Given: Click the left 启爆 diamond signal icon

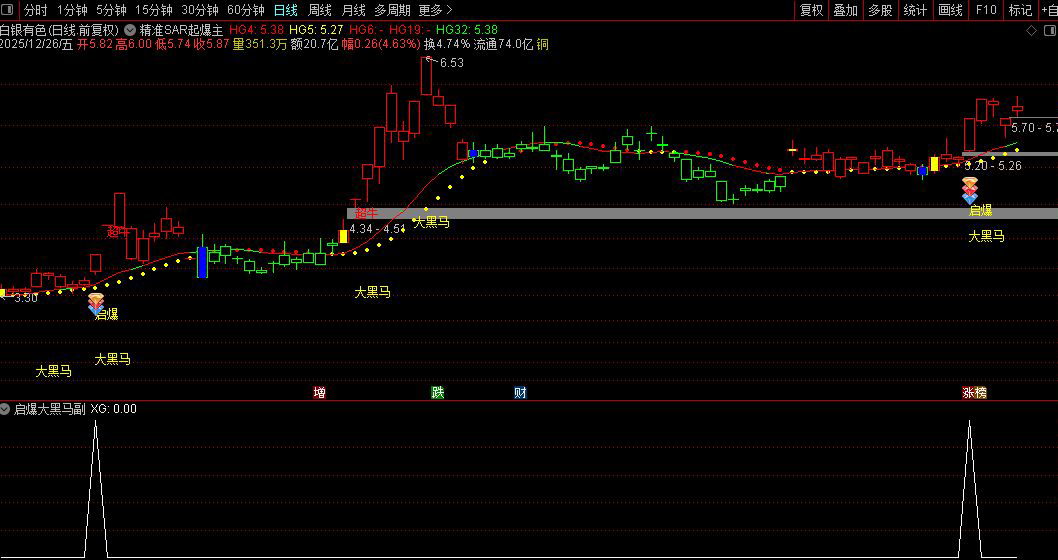Looking at the screenshot, I should tap(96, 304).
